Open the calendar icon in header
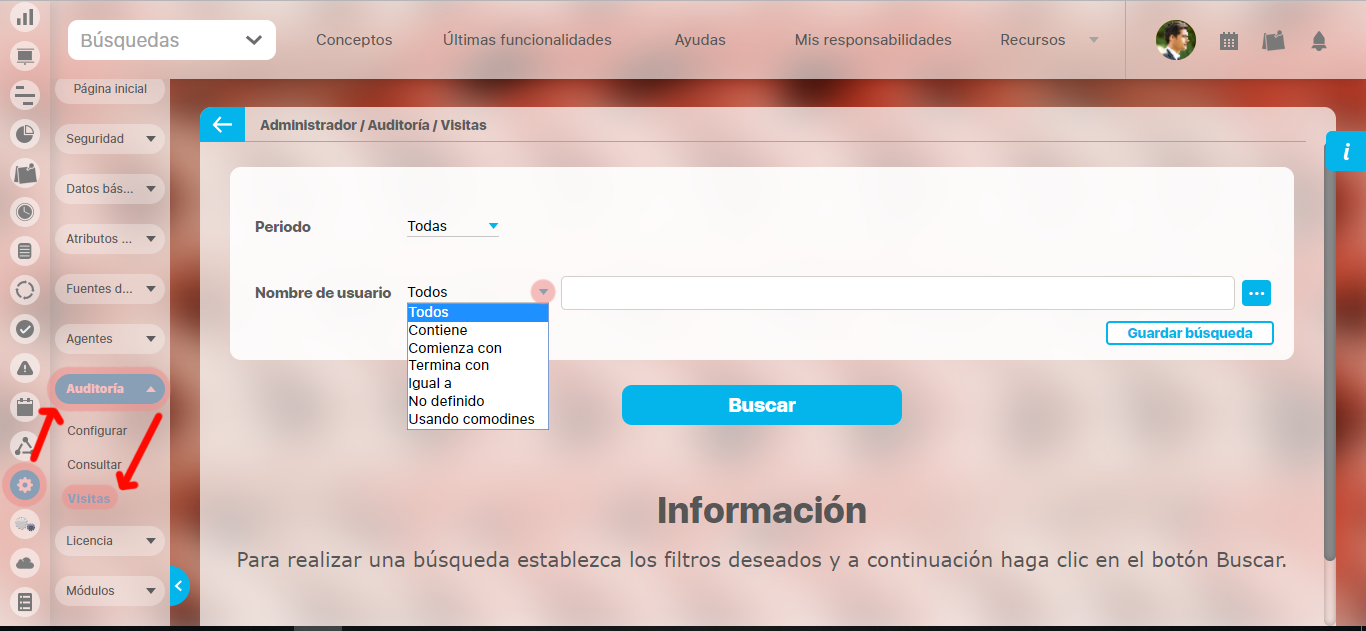This screenshot has height=631, width=1366. [1229, 41]
